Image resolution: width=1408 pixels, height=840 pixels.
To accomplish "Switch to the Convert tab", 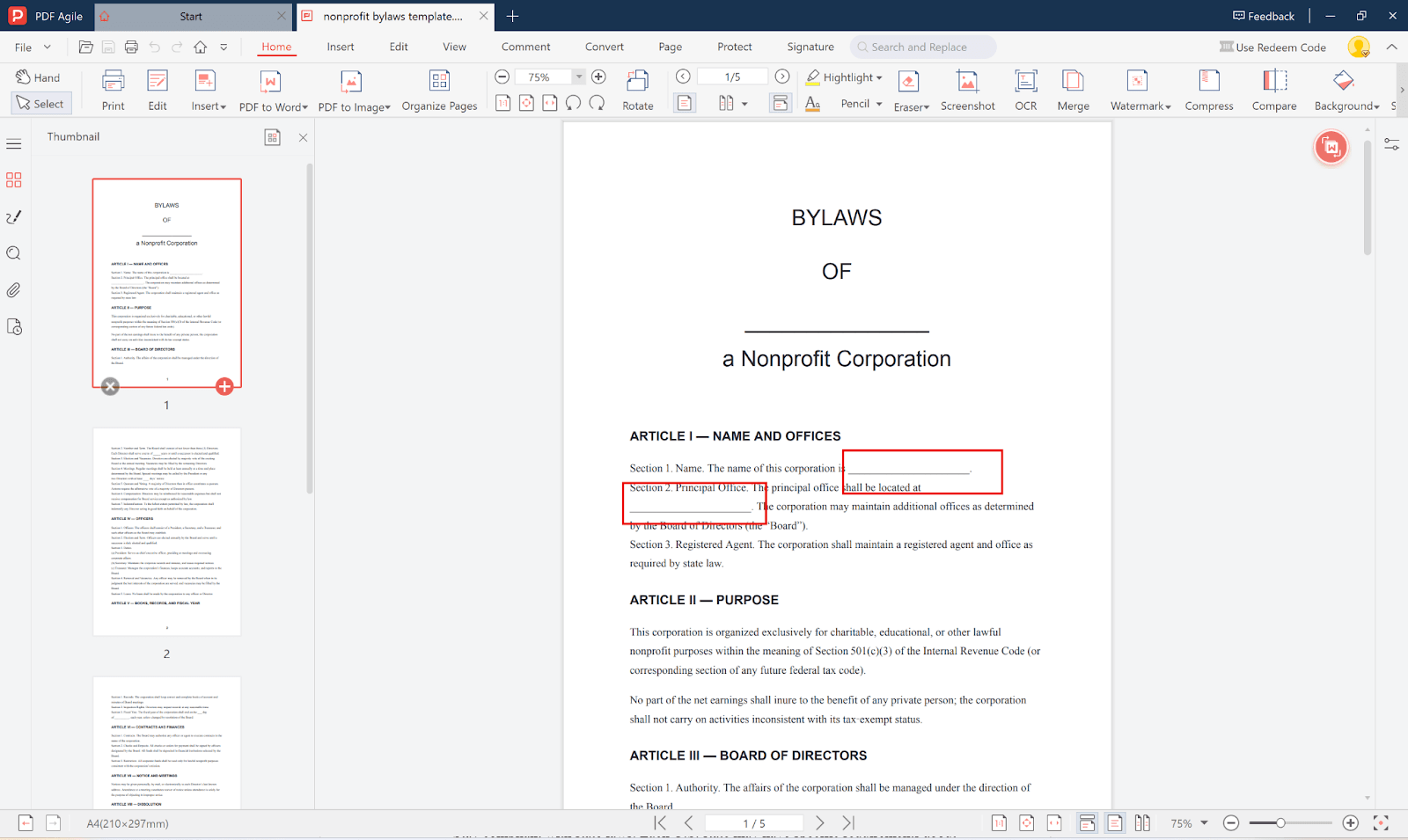I will click(x=604, y=47).
